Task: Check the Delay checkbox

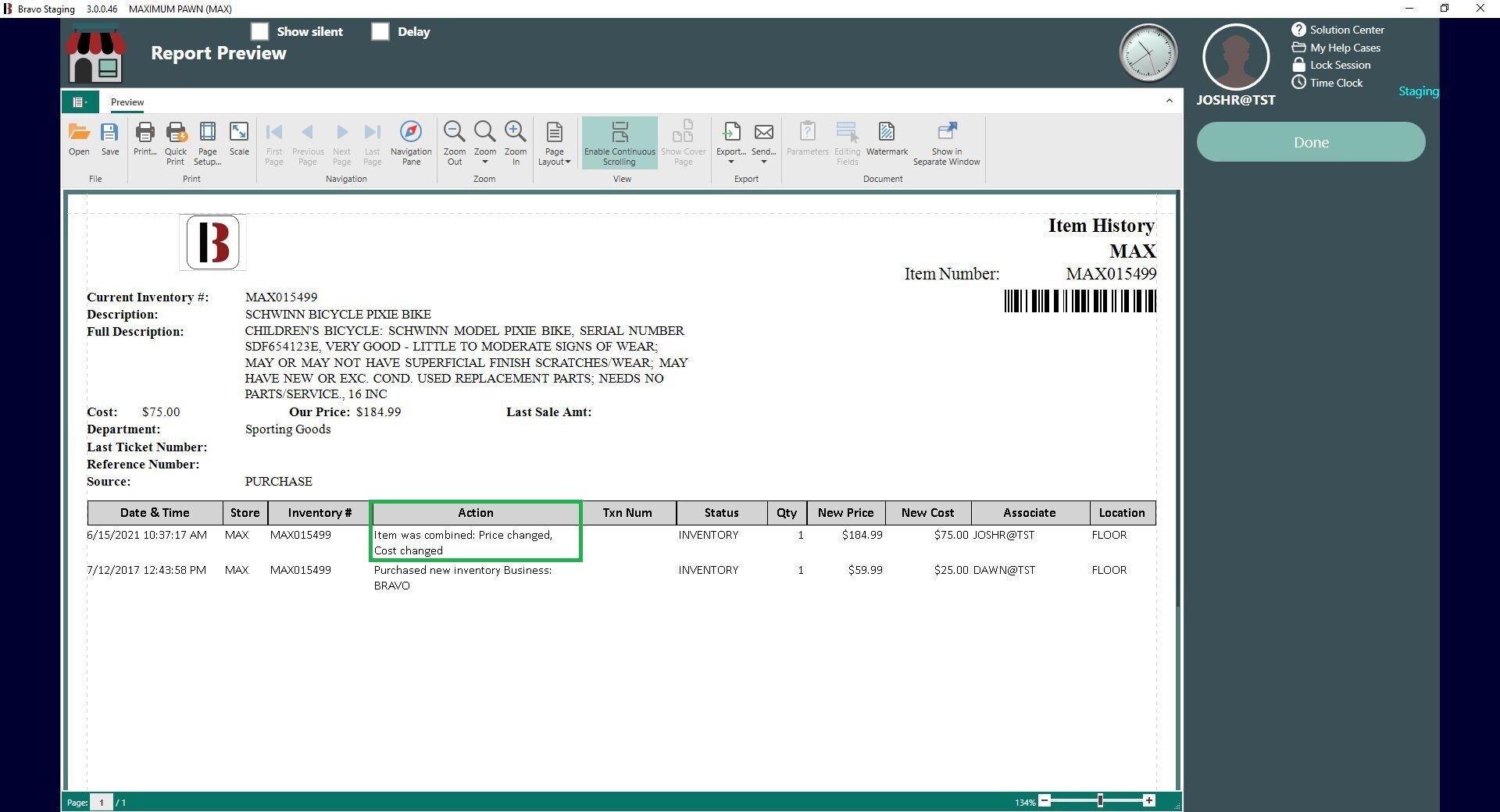Action: coord(380,31)
